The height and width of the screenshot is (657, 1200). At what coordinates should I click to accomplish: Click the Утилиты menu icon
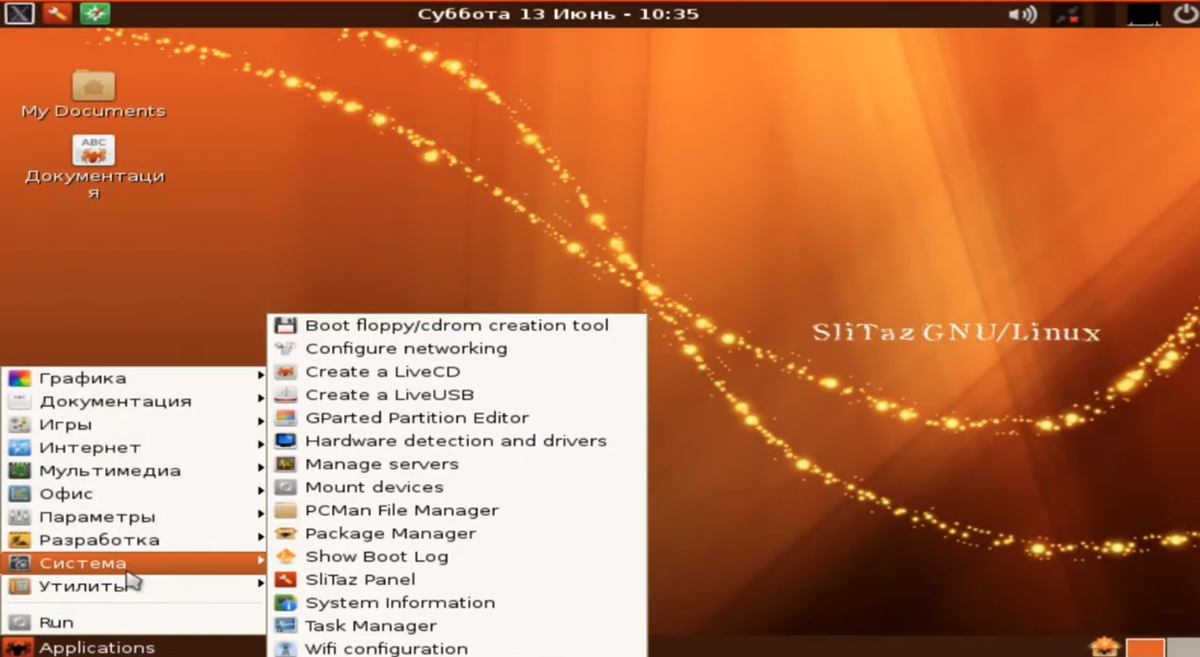19,586
